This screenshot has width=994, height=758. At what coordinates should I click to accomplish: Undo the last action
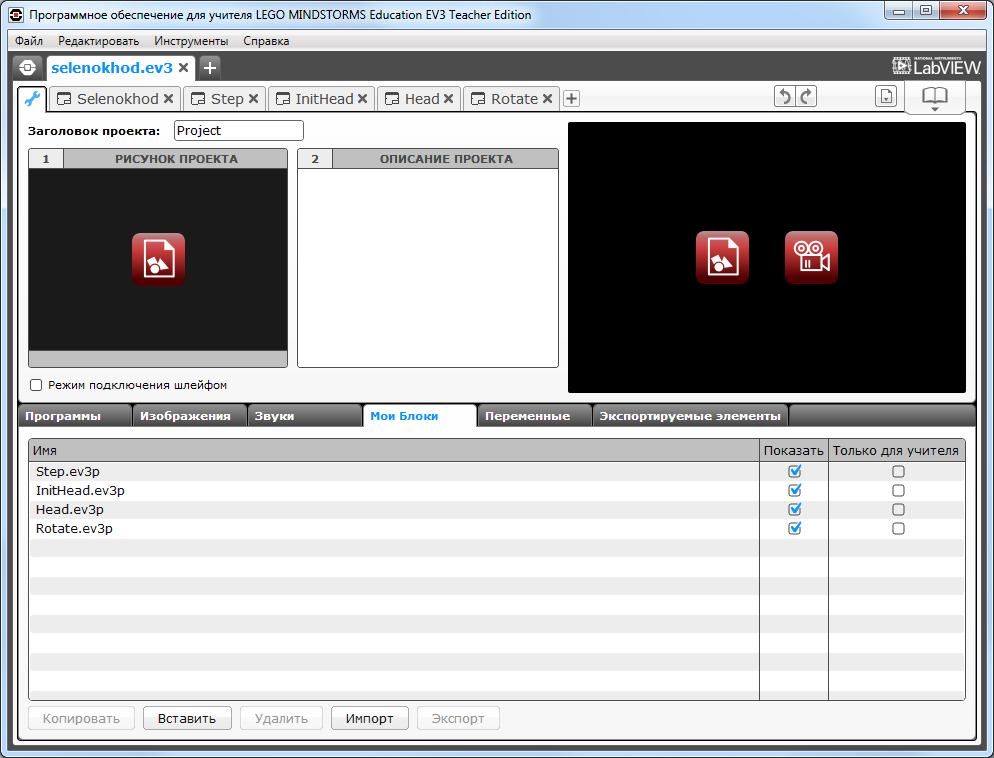[785, 96]
